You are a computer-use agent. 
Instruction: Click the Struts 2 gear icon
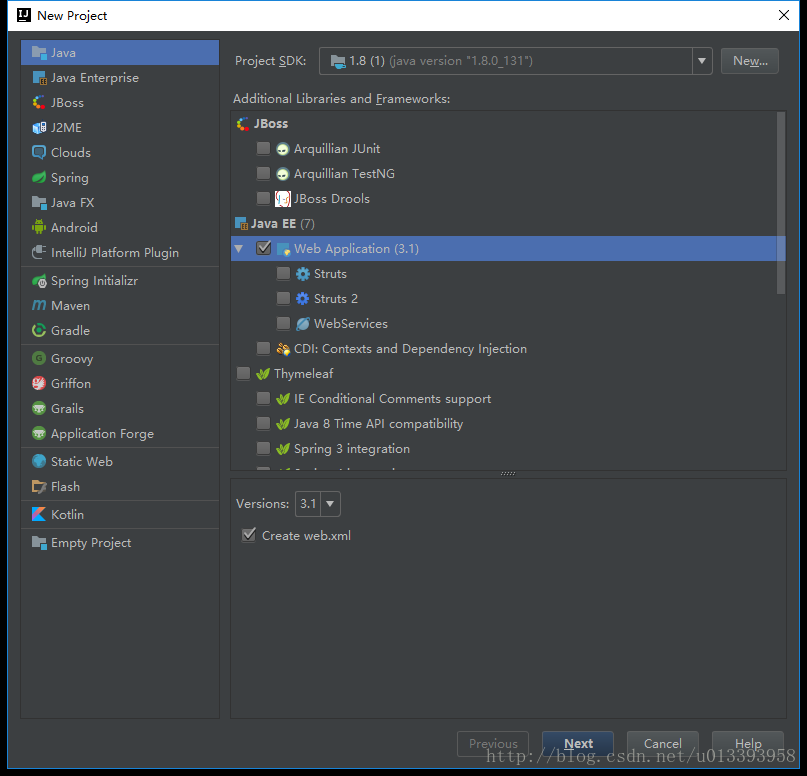pos(303,298)
